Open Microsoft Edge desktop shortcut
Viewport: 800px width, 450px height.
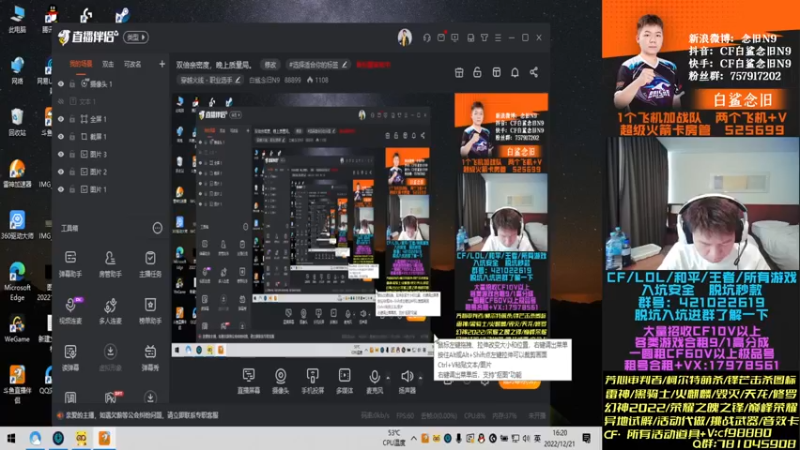tap(17, 281)
